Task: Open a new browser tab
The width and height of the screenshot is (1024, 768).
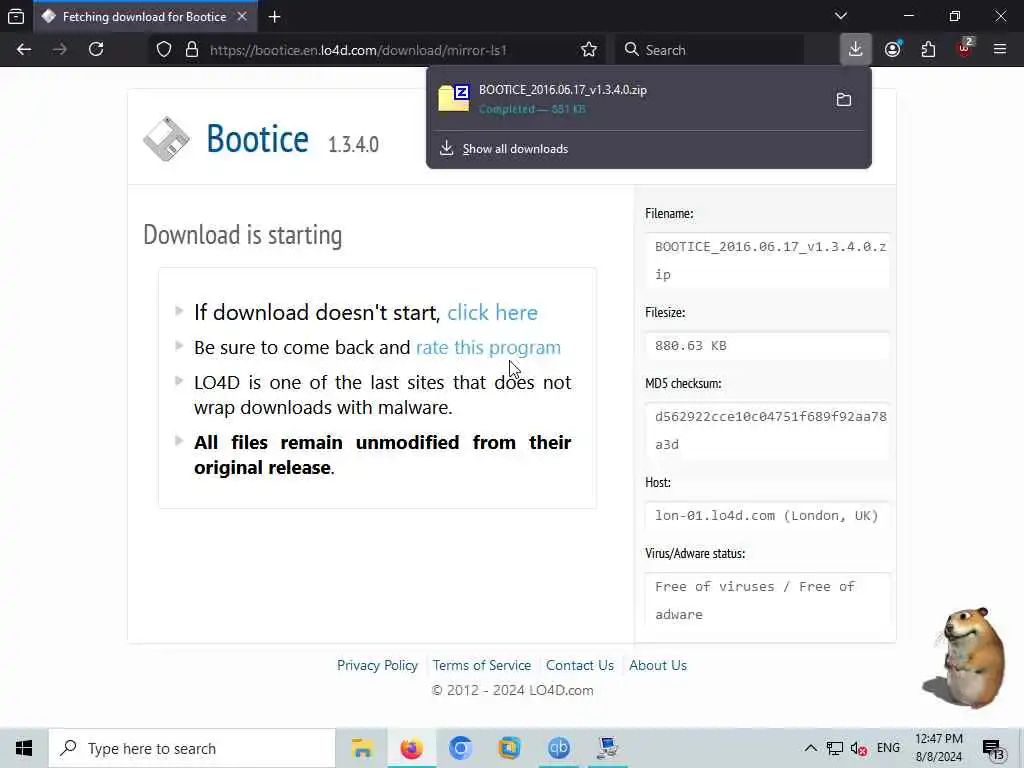Action: [x=275, y=17]
